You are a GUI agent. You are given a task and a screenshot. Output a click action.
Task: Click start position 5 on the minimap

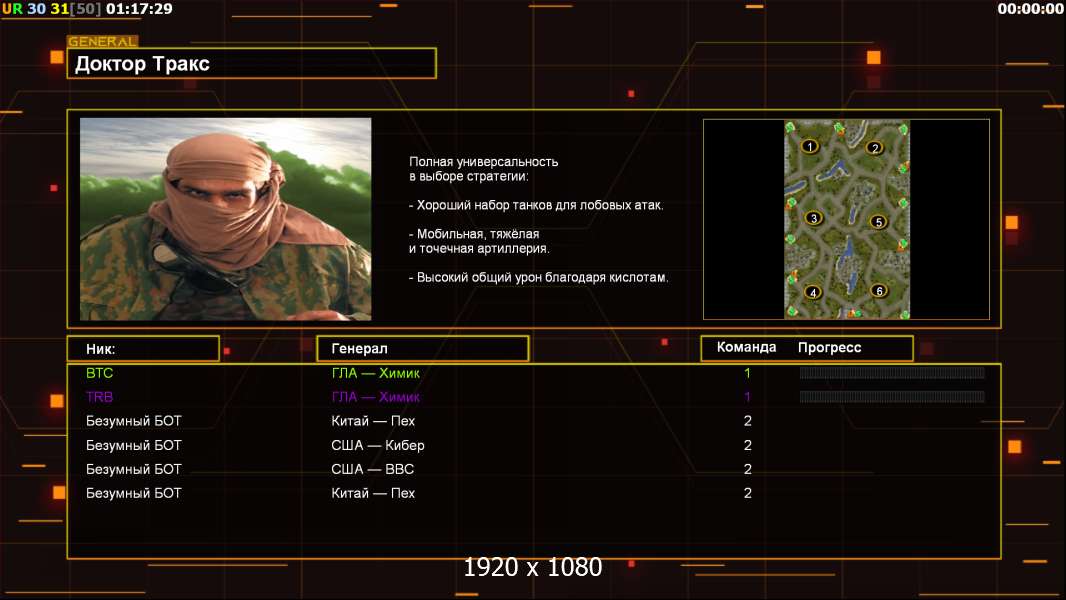pos(878,222)
